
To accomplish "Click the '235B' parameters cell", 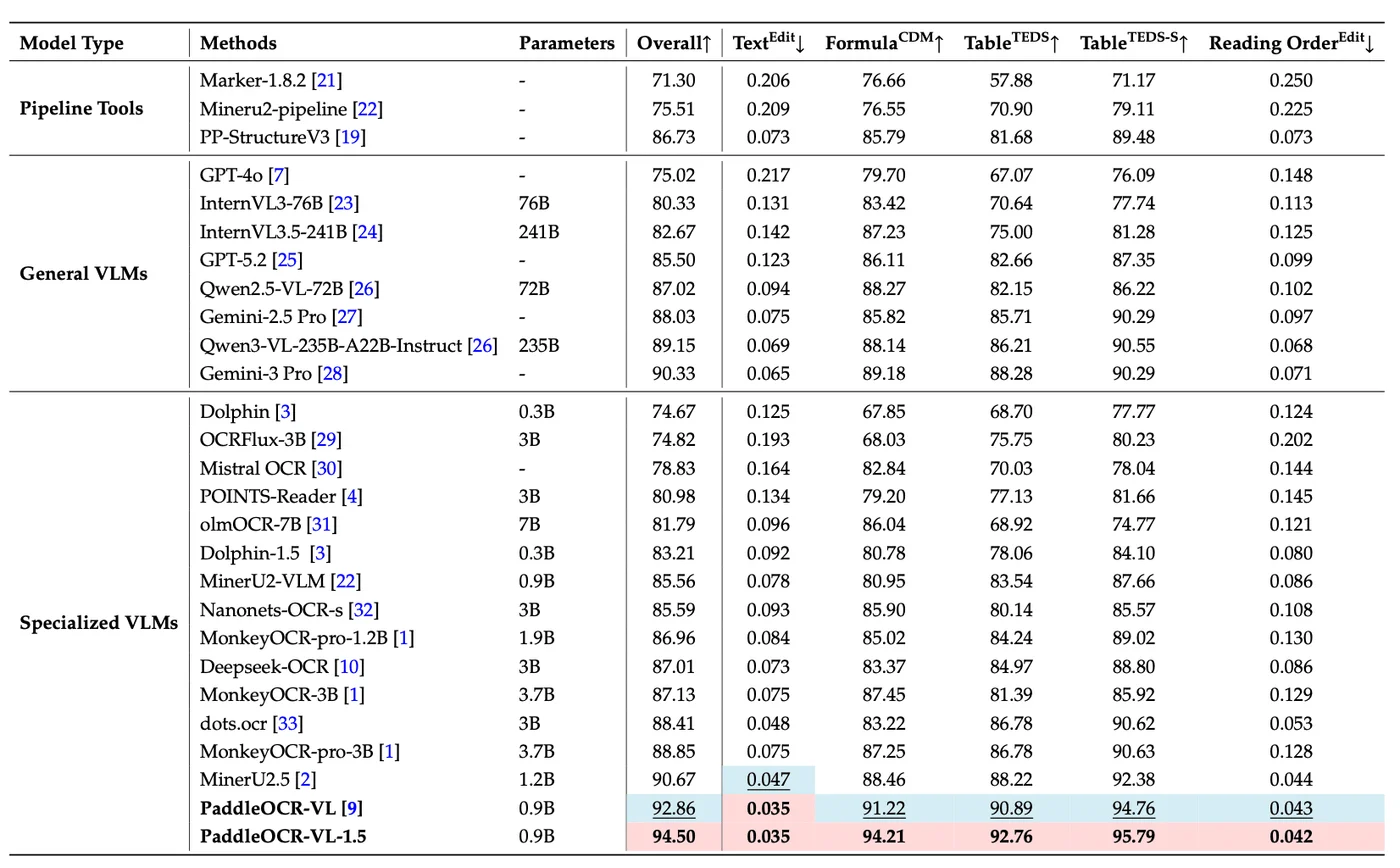I will 539,346.
